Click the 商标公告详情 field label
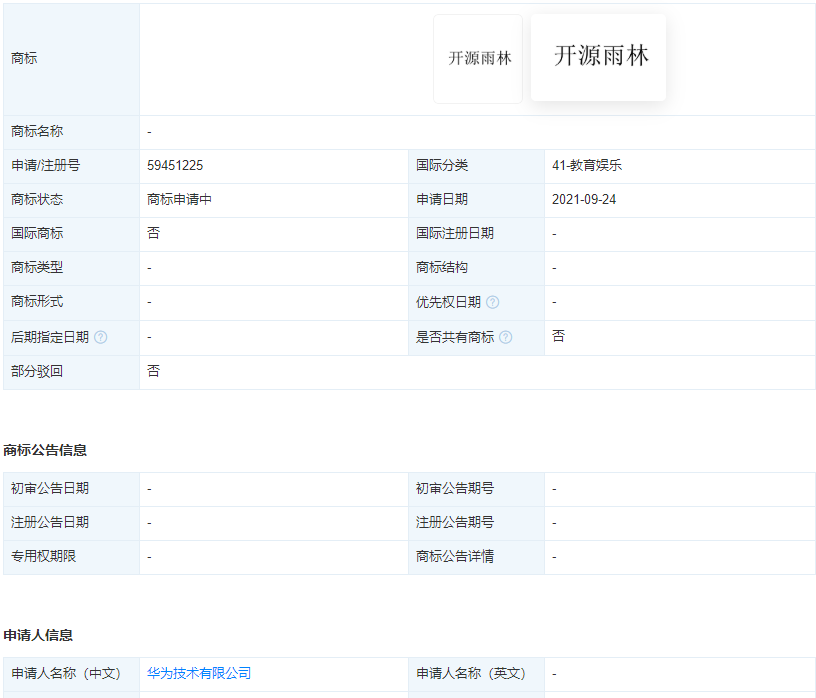 click(x=455, y=556)
